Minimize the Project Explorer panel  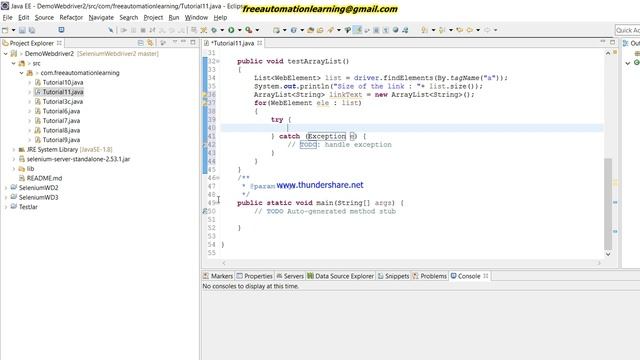[x=183, y=42]
